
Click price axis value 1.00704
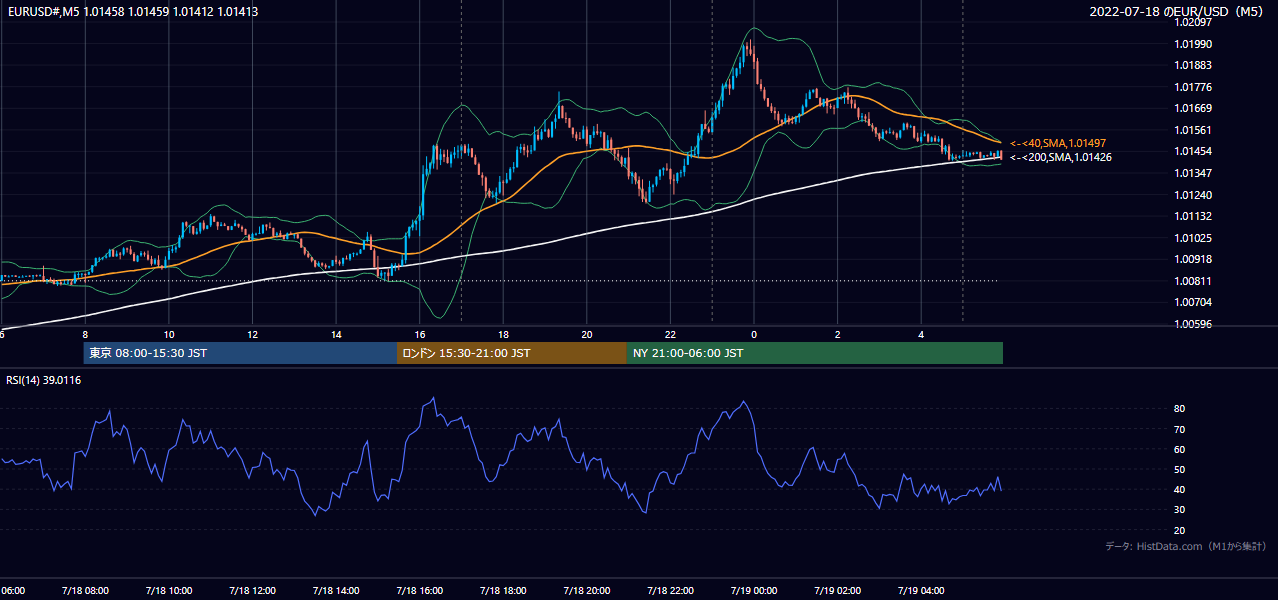tap(1194, 302)
